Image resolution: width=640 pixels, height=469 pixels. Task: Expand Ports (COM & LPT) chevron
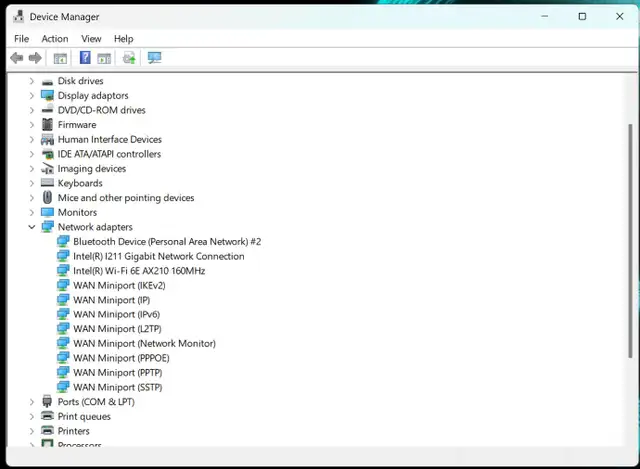31,402
